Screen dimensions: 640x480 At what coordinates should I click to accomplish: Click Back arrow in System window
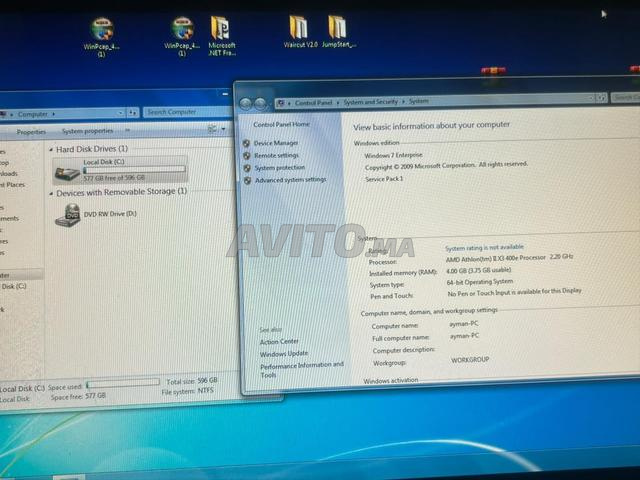(x=246, y=104)
